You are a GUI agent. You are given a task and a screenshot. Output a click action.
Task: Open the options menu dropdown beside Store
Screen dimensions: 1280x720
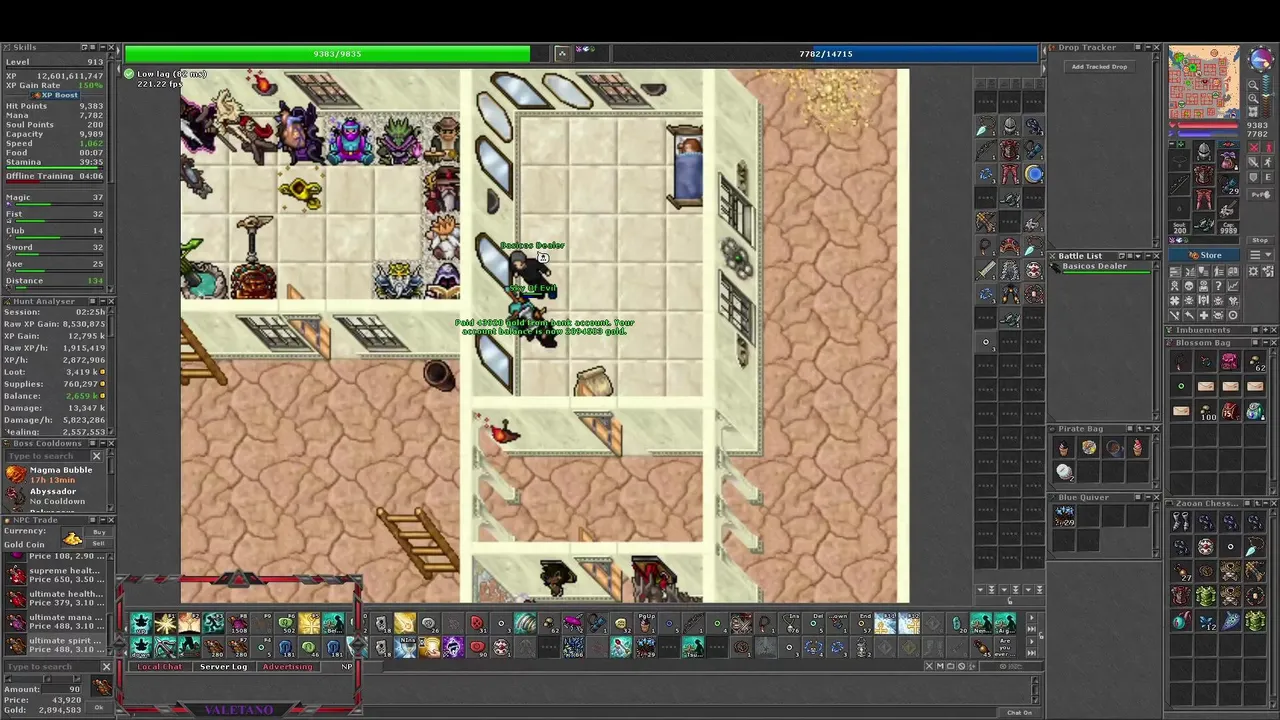(x=1261, y=255)
